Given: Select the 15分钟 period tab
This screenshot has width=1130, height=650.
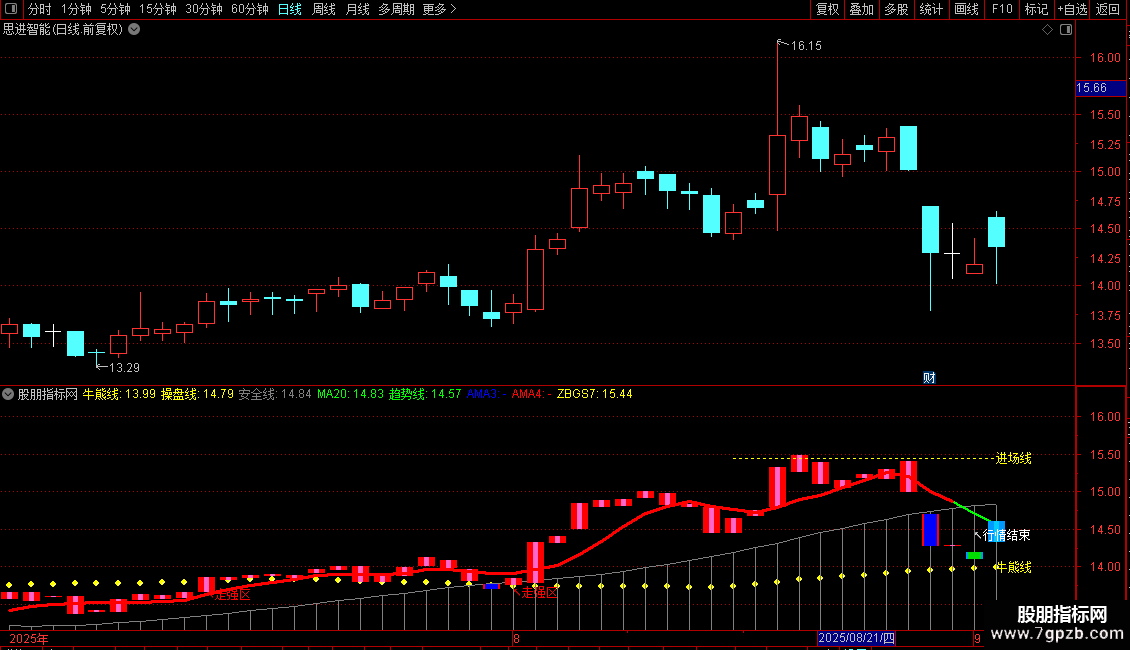Looking at the screenshot, I should click(x=158, y=9).
